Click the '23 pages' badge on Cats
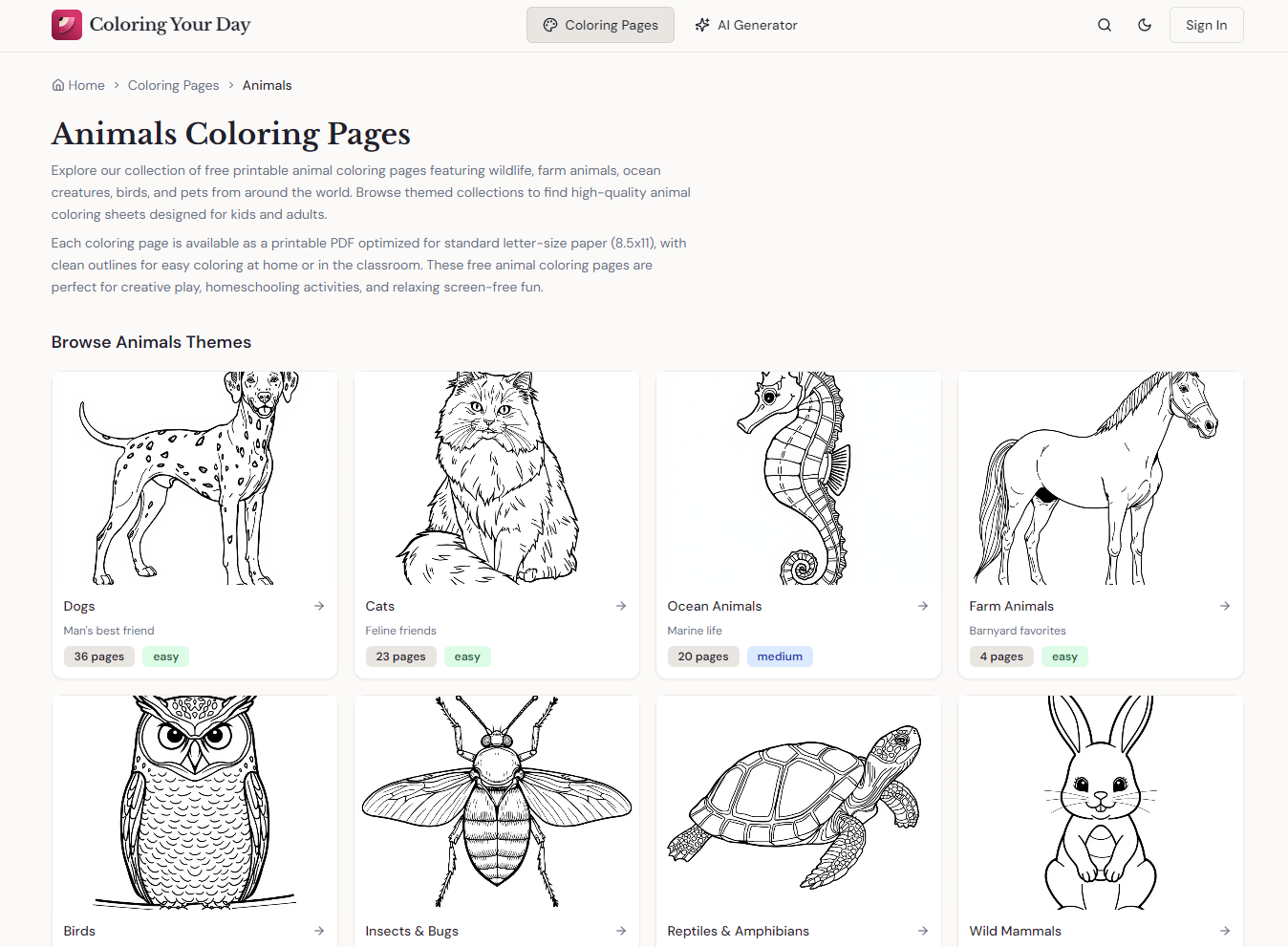Viewport: 1288px width, 947px height. tap(400, 656)
